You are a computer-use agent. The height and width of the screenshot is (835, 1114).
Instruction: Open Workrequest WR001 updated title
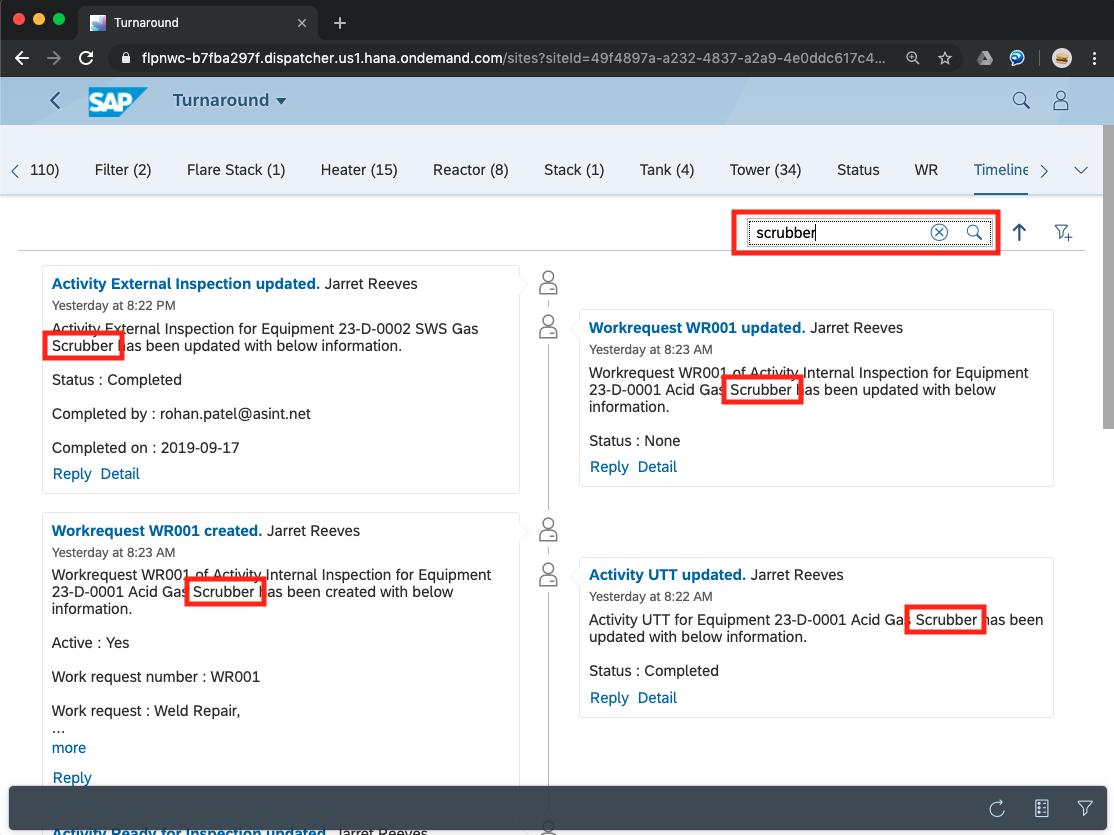697,328
